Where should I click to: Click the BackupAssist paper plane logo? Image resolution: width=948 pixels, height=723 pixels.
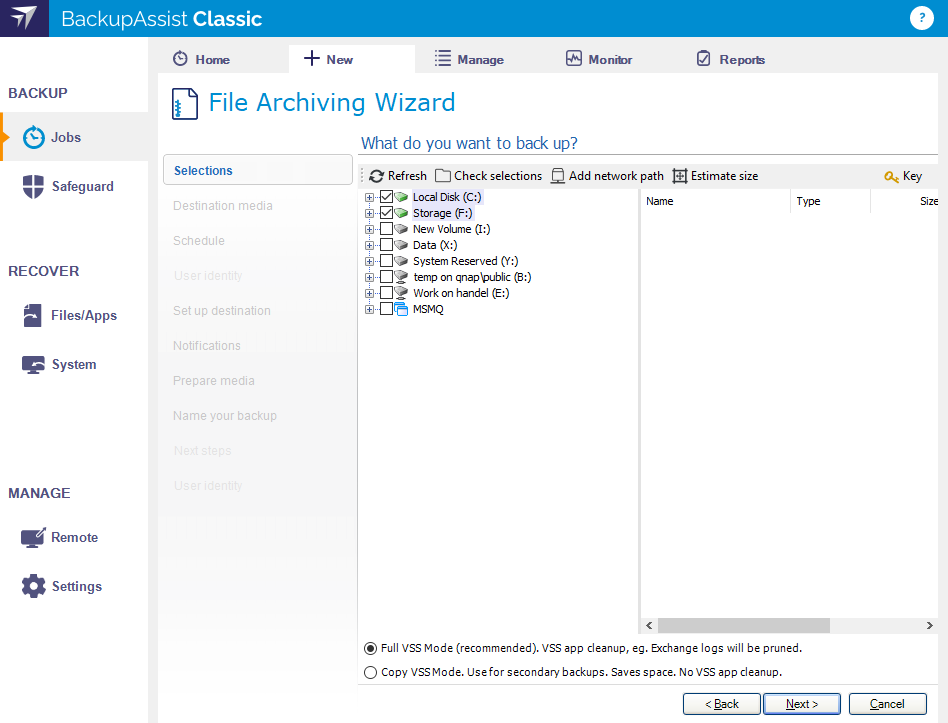(x=24, y=18)
